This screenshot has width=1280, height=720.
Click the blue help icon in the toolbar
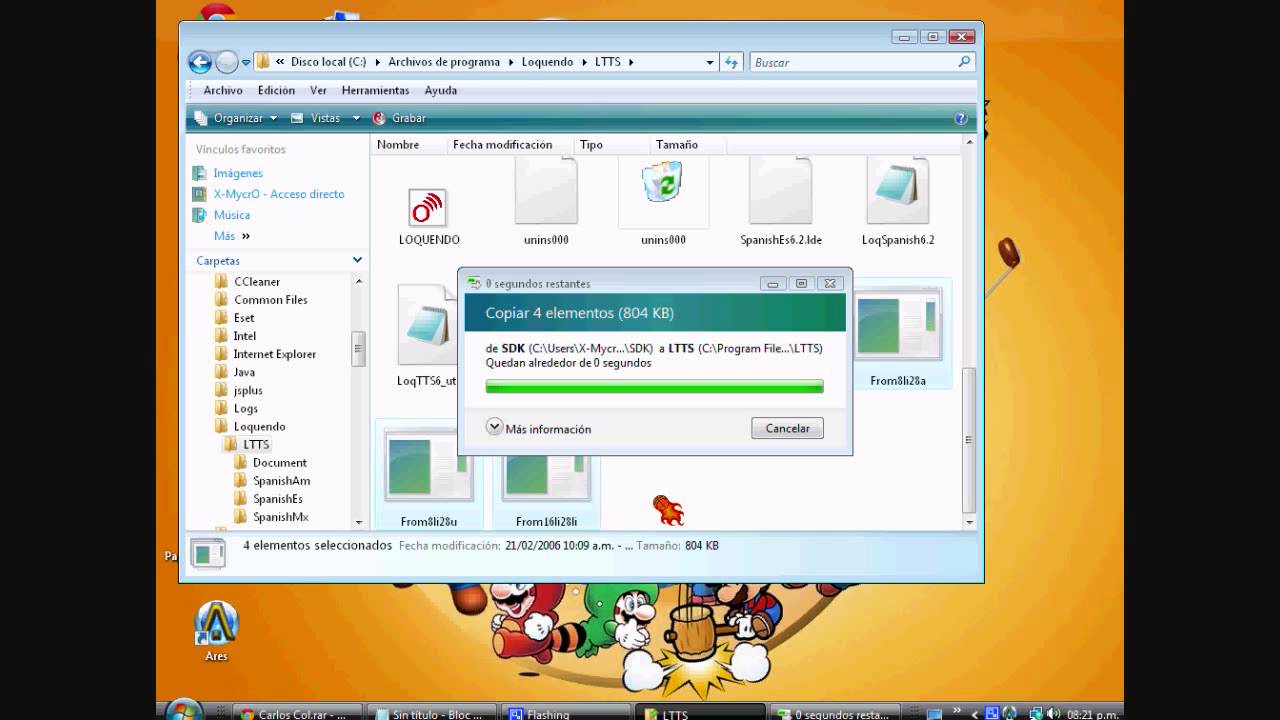click(x=961, y=118)
